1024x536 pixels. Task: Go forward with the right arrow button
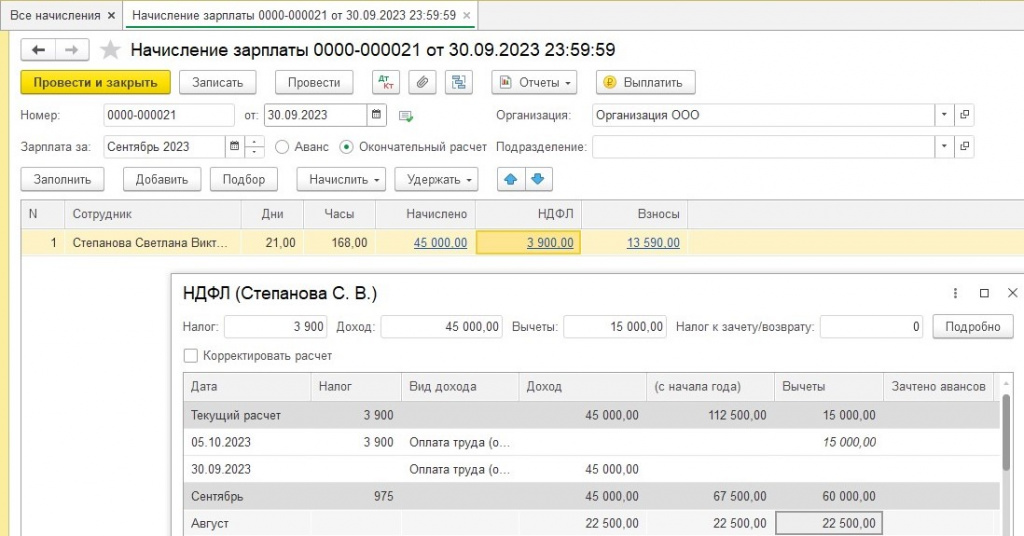72,50
